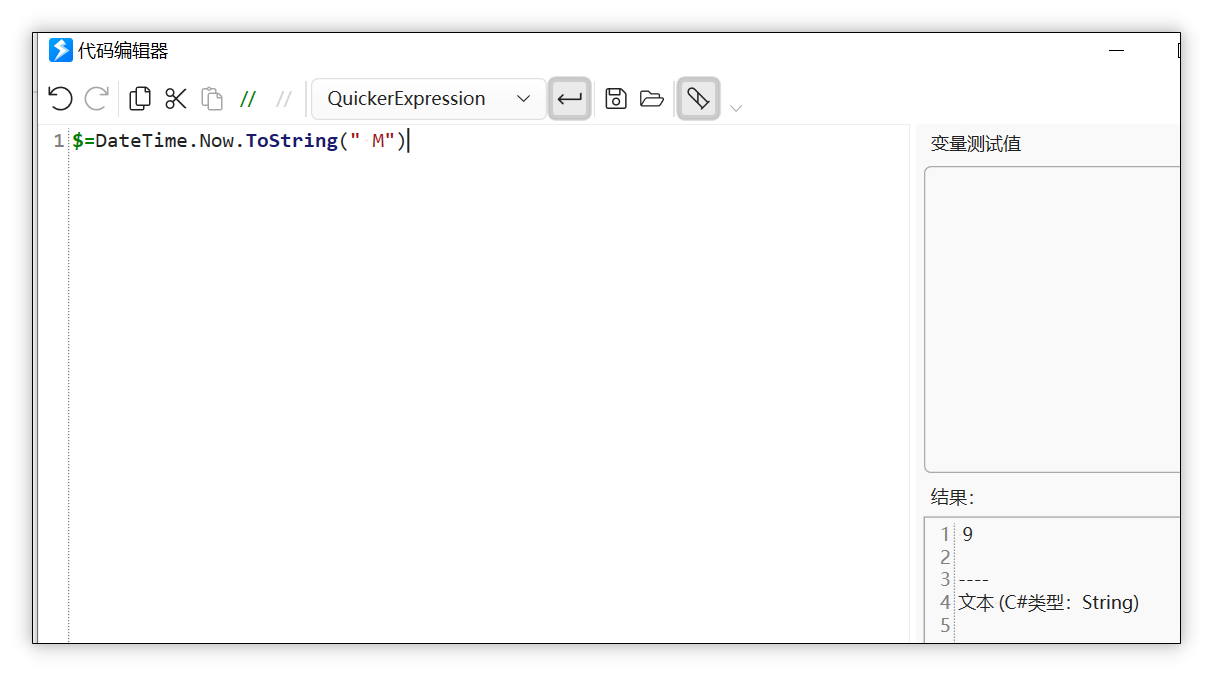
Task: Uncomment the line with gray // icon
Action: 284,98
